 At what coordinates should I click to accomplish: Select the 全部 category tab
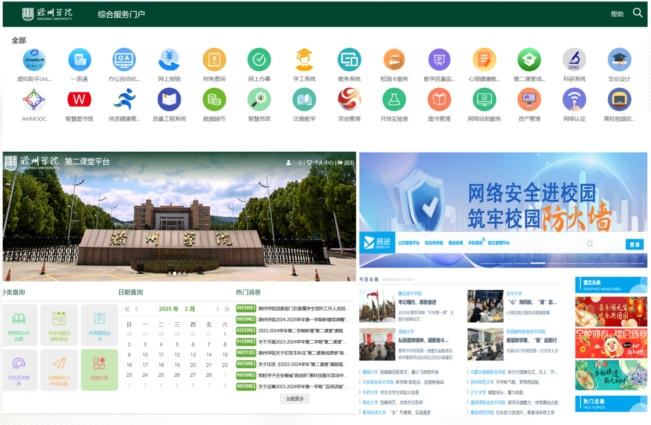coord(19,40)
